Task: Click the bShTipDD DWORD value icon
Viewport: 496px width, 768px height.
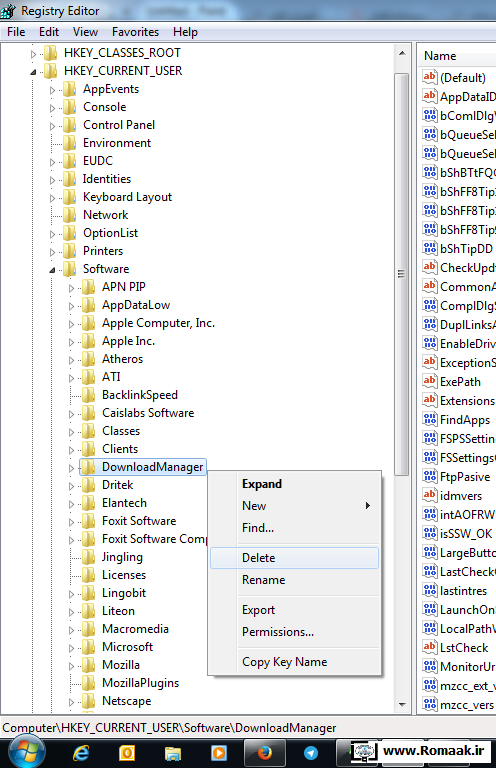Action: tap(429, 248)
